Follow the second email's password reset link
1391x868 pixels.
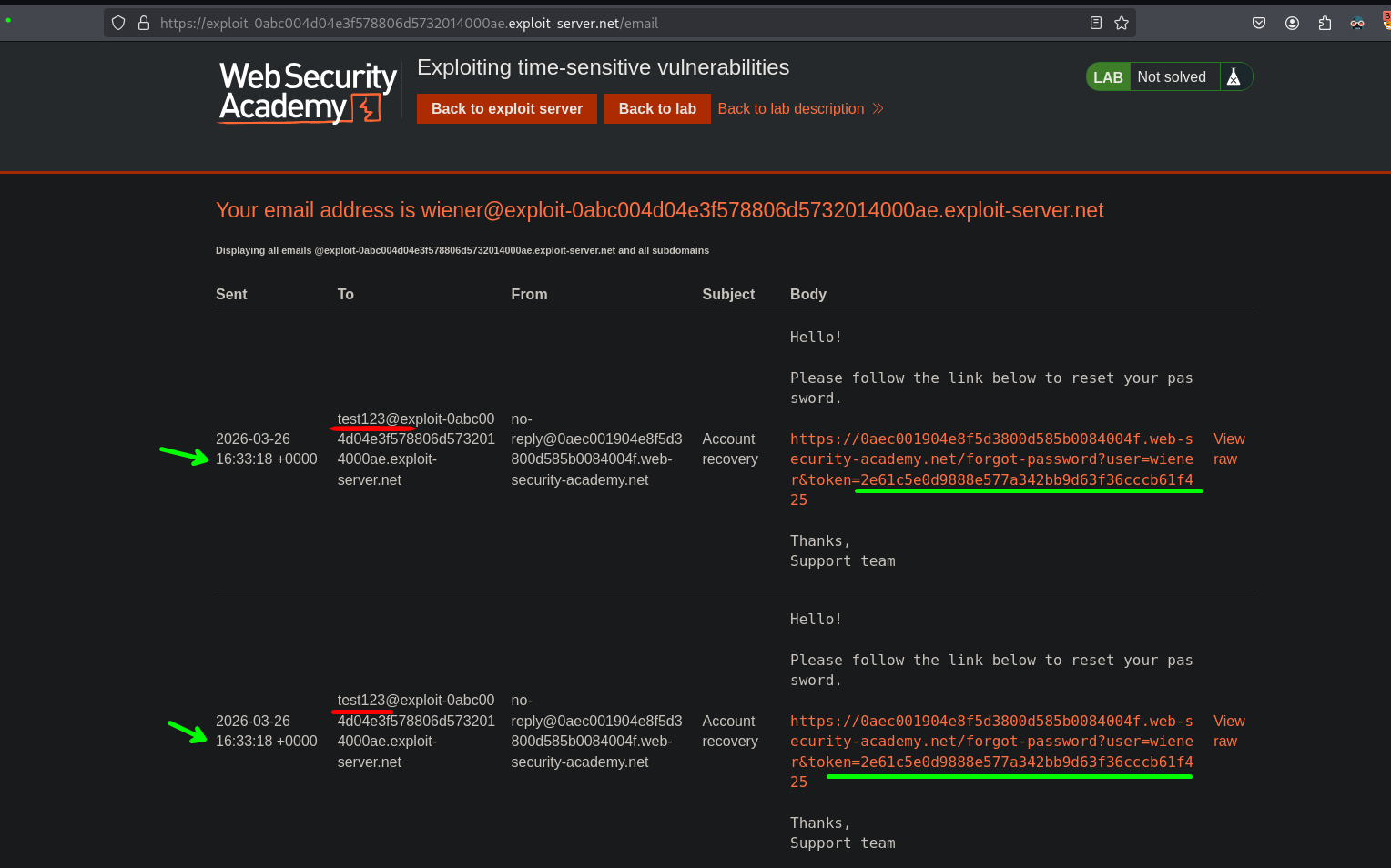(990, 742)
